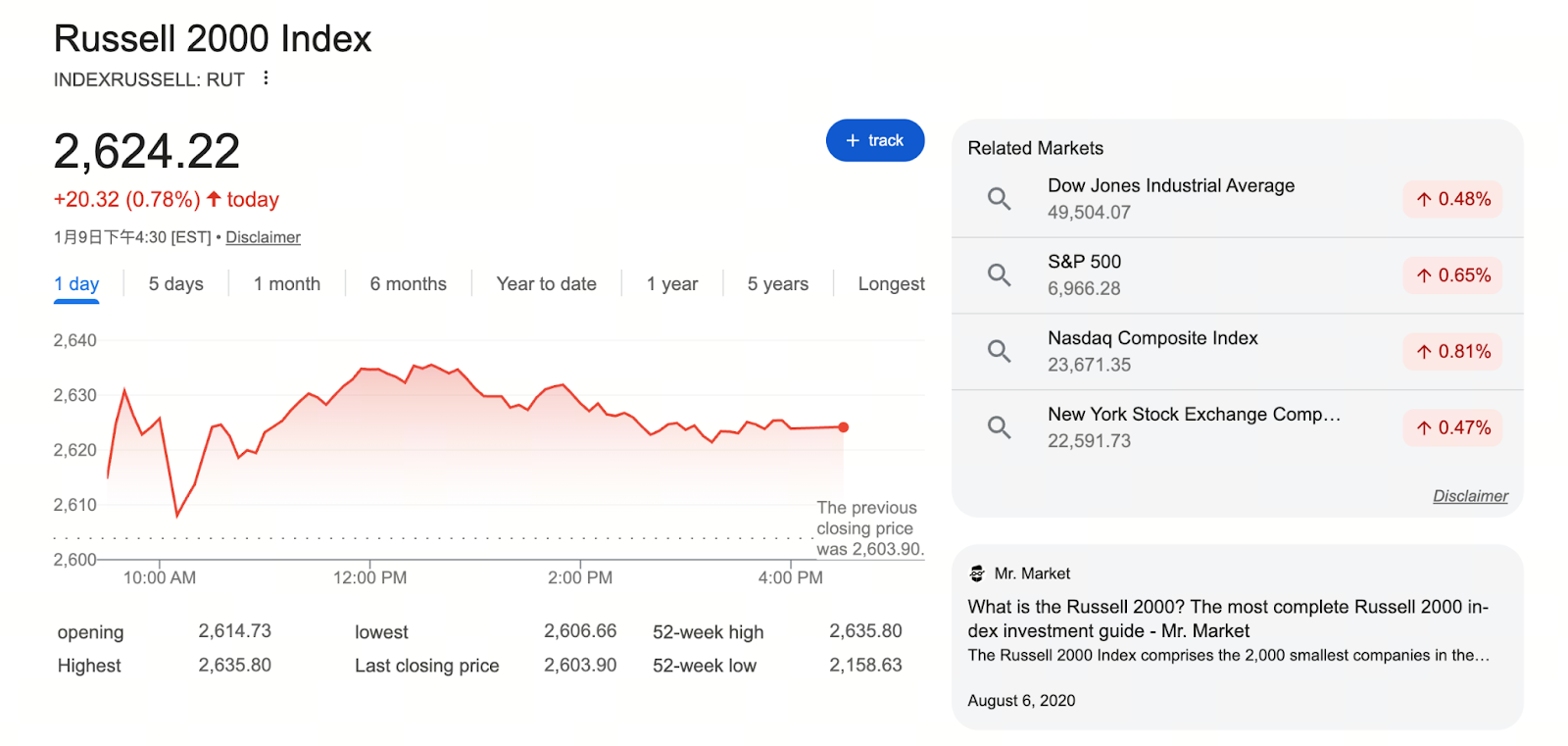Viewport: 1568px width, 746px height.
Task: Click the S&P 500 0.65% change badge
Action: pos(1452,275)
